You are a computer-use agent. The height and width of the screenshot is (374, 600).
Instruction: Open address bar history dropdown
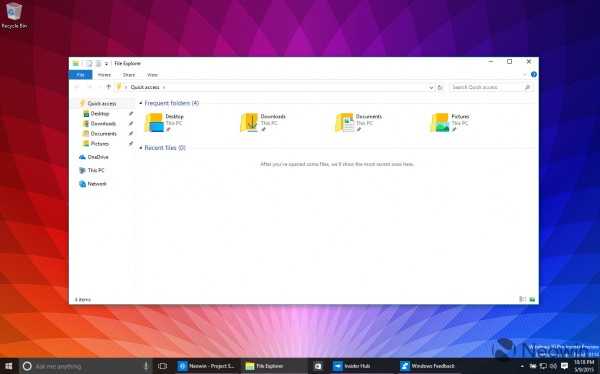(431, 88)
